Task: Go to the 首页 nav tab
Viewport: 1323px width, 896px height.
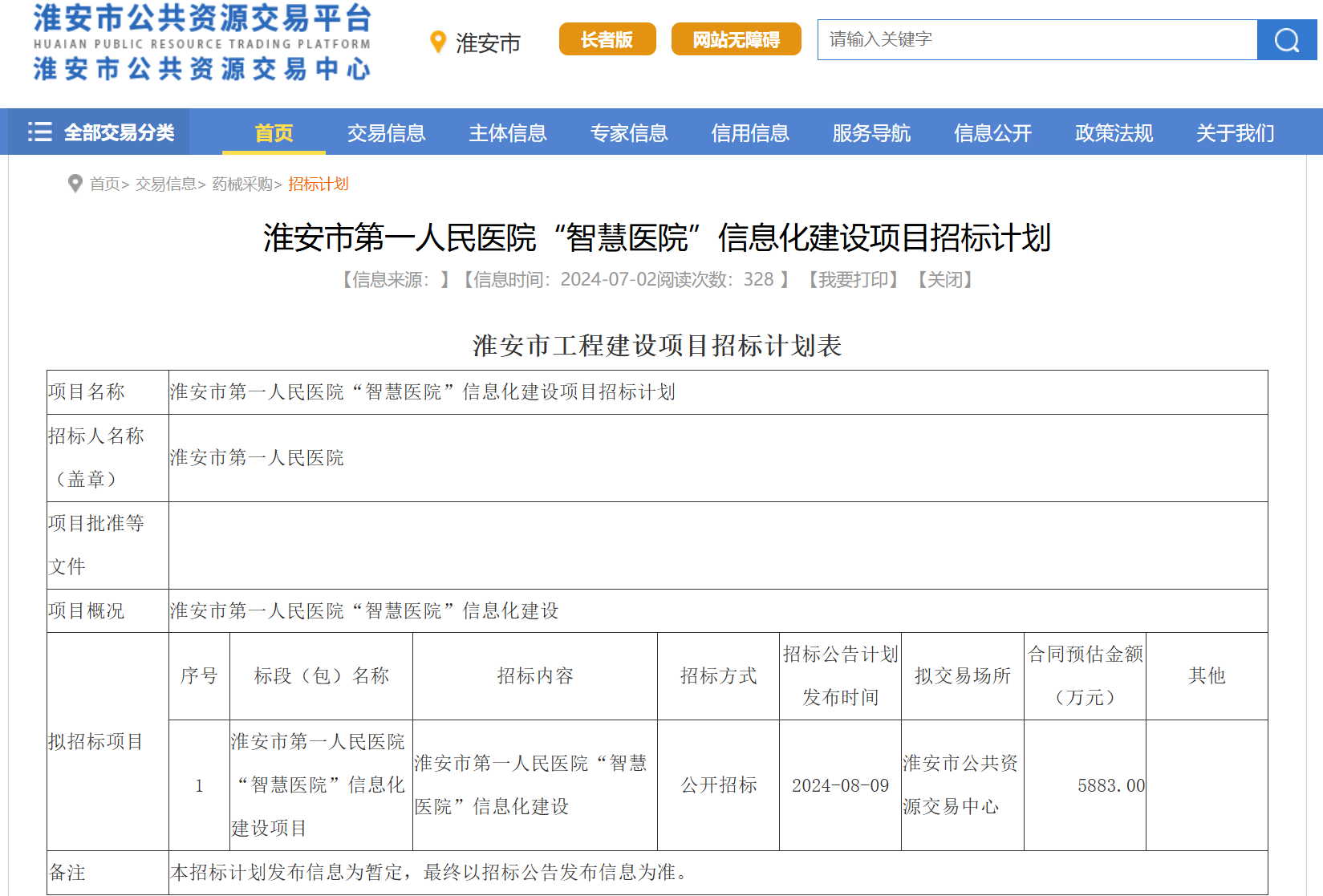Action: coord(274,133)
